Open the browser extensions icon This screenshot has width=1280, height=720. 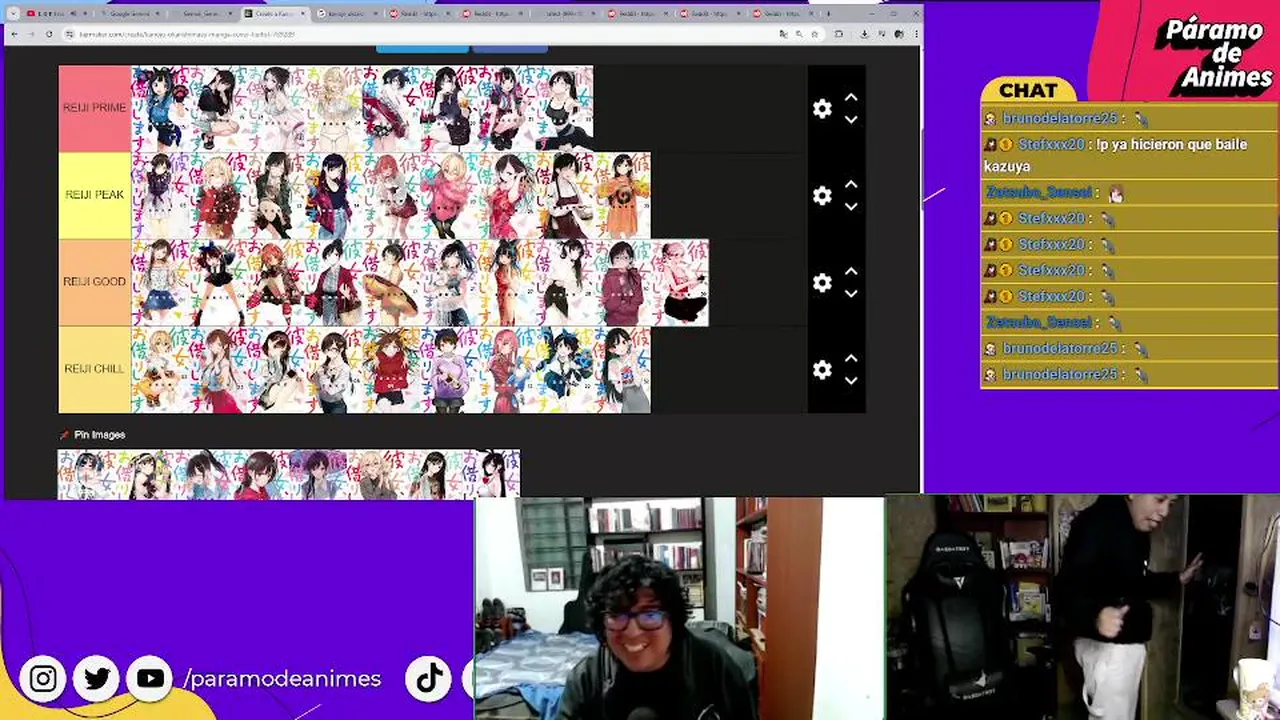tap(839, 34)
